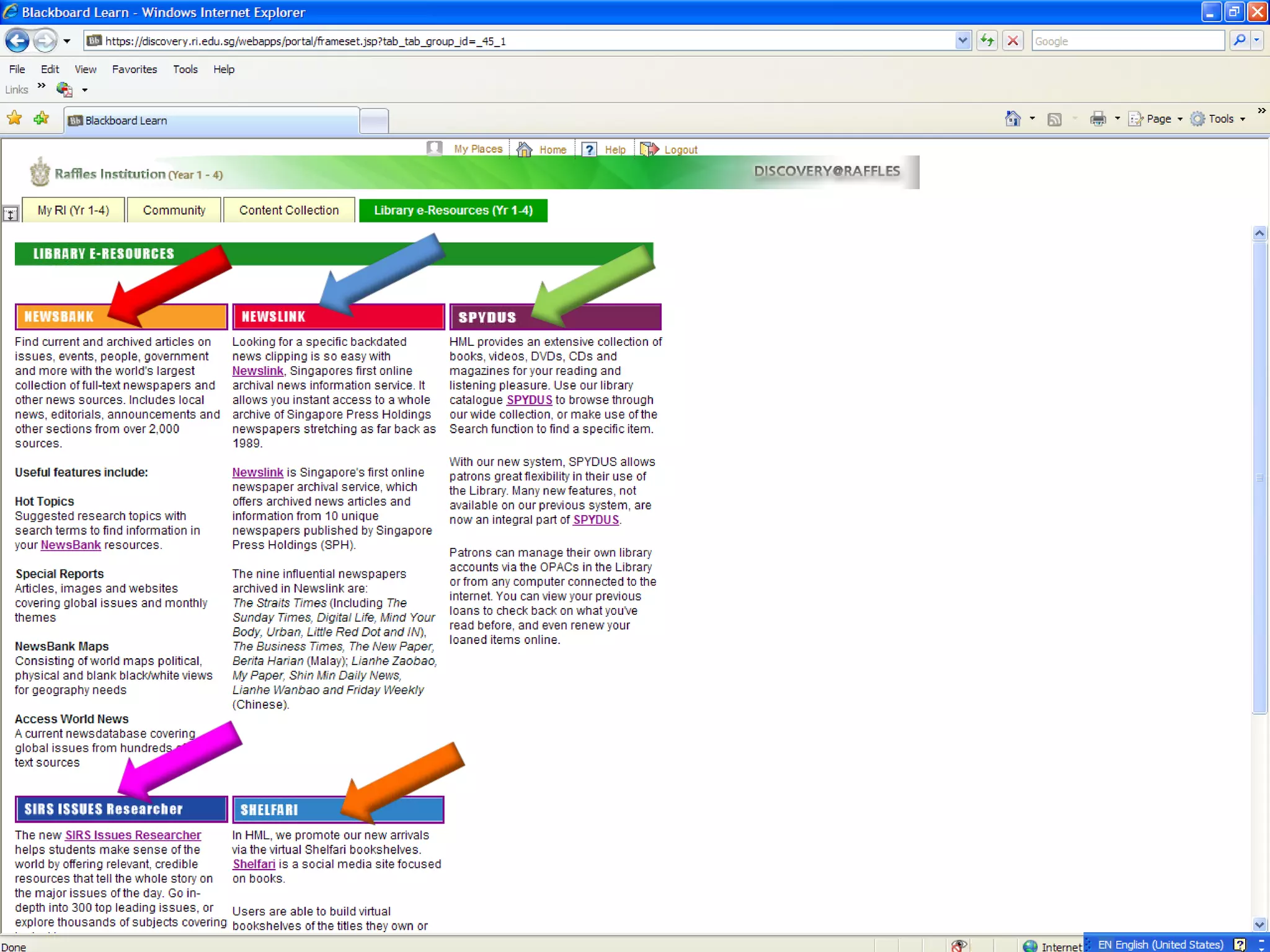Viewport: 1270px width, 952px height.
Task: Expand the address bar history dropdown
Action: click(x=962, y=41)
